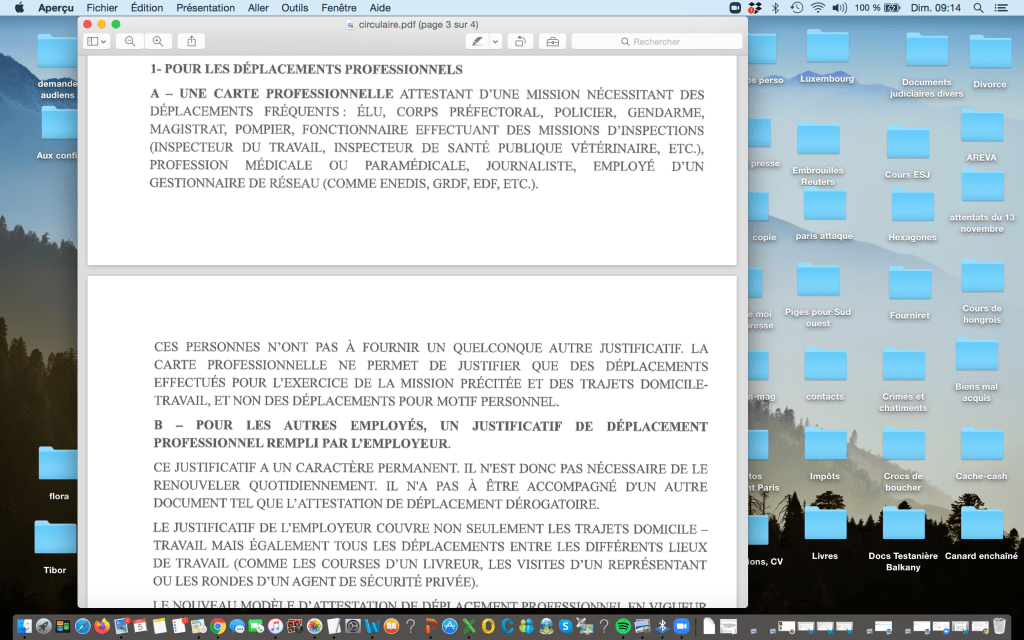Click the zoom out magnifier button
Image resolution: width=1024 pixels, height=640 pixels.
pyautogui.click(x=130, y=41)
